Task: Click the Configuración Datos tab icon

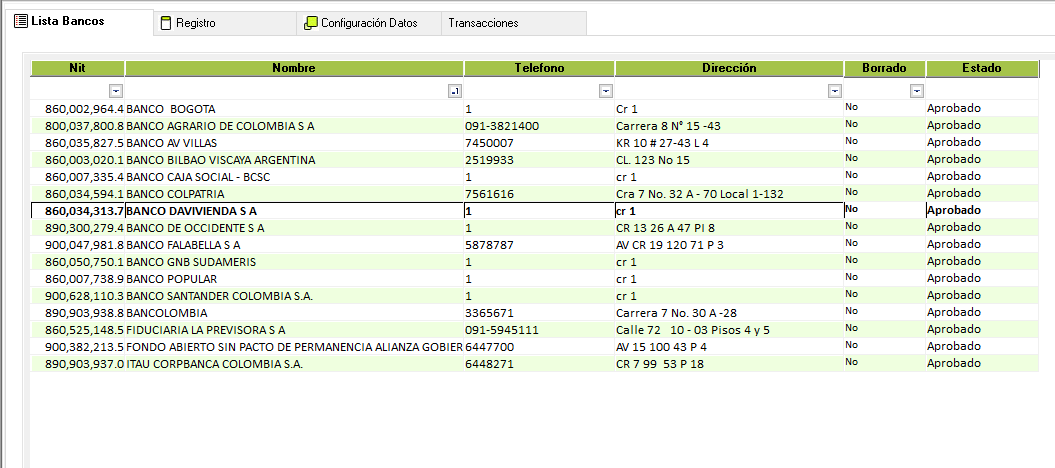Action: [x=311, y=23]
